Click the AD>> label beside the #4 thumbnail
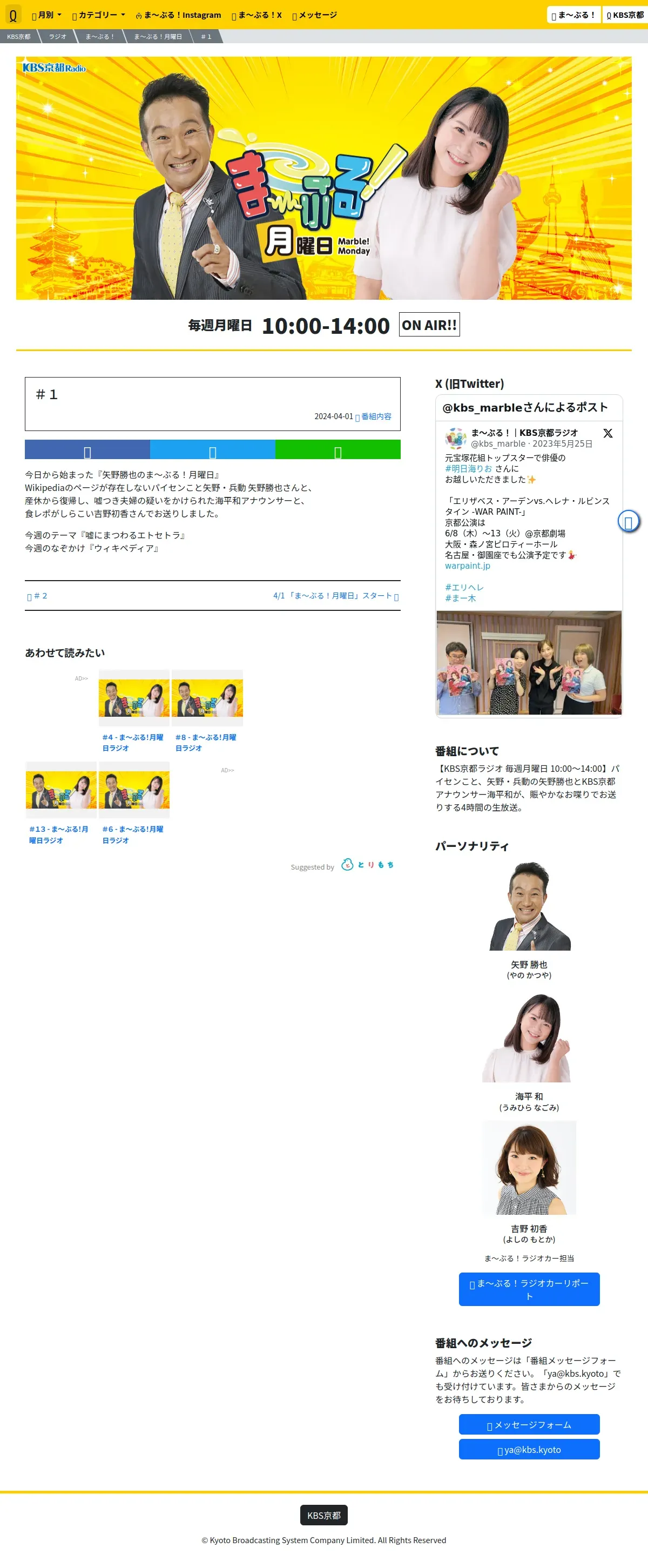The width and height of the screenshot is (648, 1568). tap(82, 678)
